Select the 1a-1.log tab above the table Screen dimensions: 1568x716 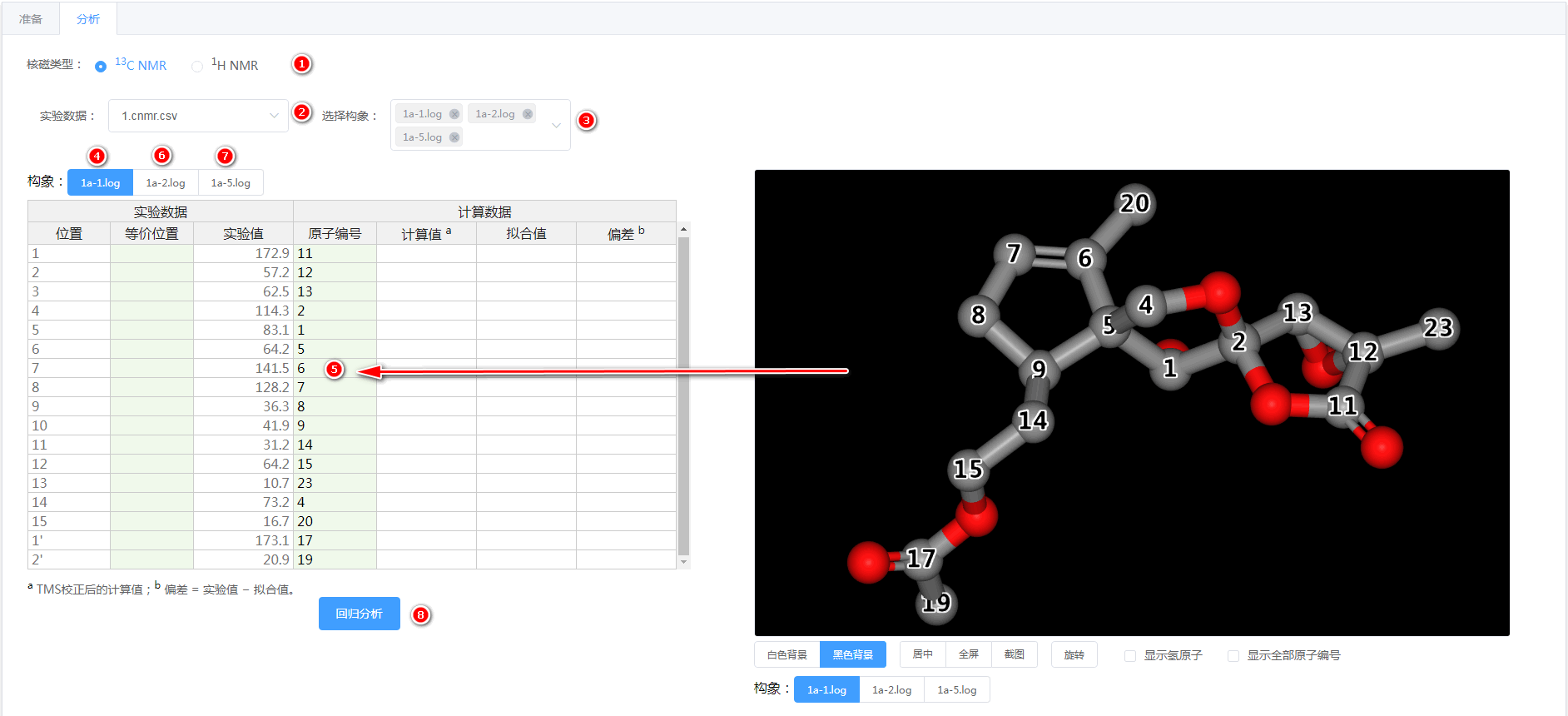(x=101, y=182)
